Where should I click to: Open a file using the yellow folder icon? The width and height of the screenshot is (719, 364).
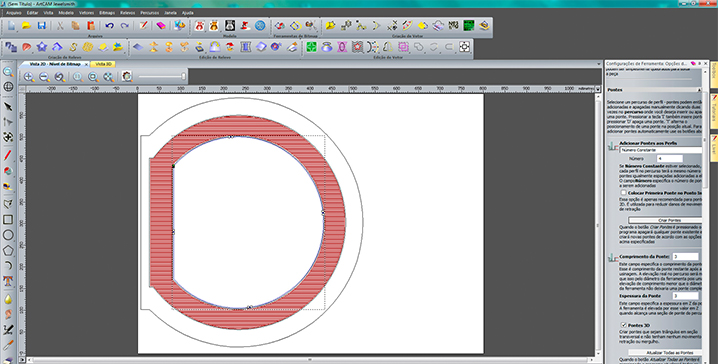[x=26, y=26]
